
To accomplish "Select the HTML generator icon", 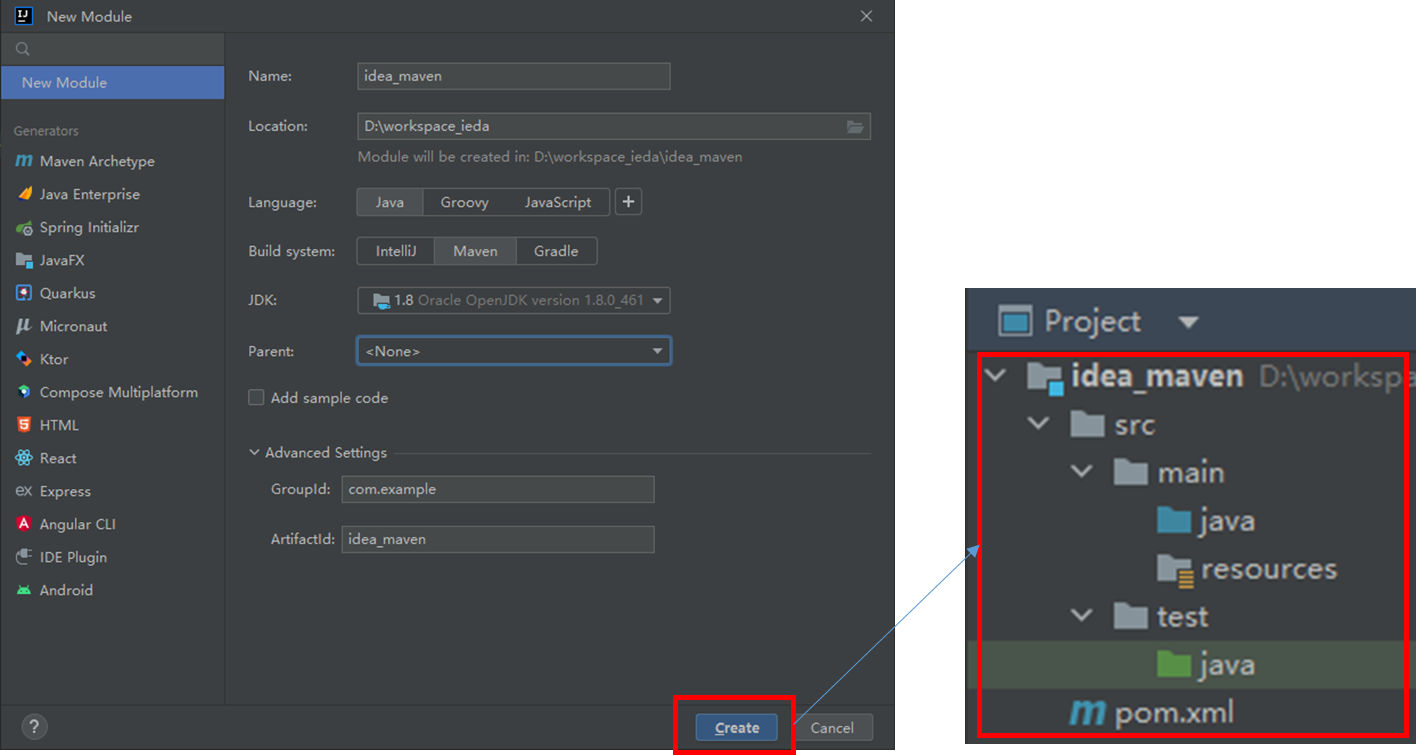I will [24, 425].
